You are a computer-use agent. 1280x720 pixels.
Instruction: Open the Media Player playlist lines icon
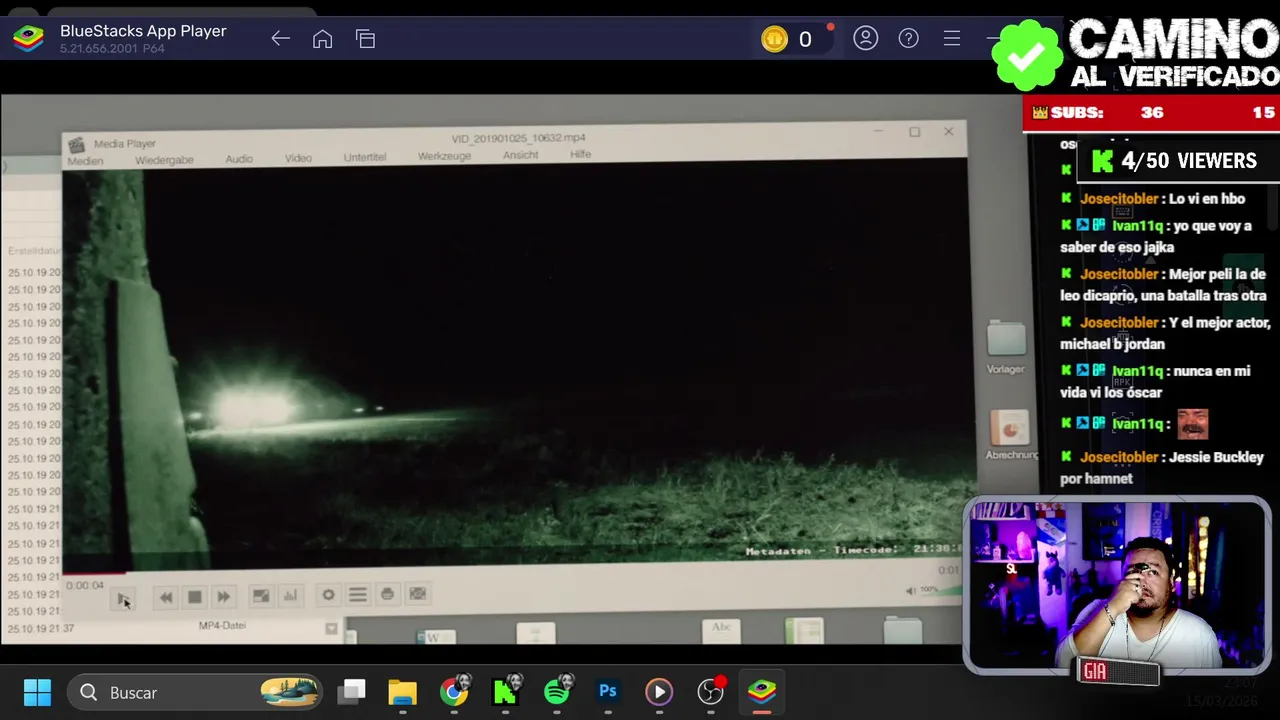pyautogui.click(x=357, y=595)
